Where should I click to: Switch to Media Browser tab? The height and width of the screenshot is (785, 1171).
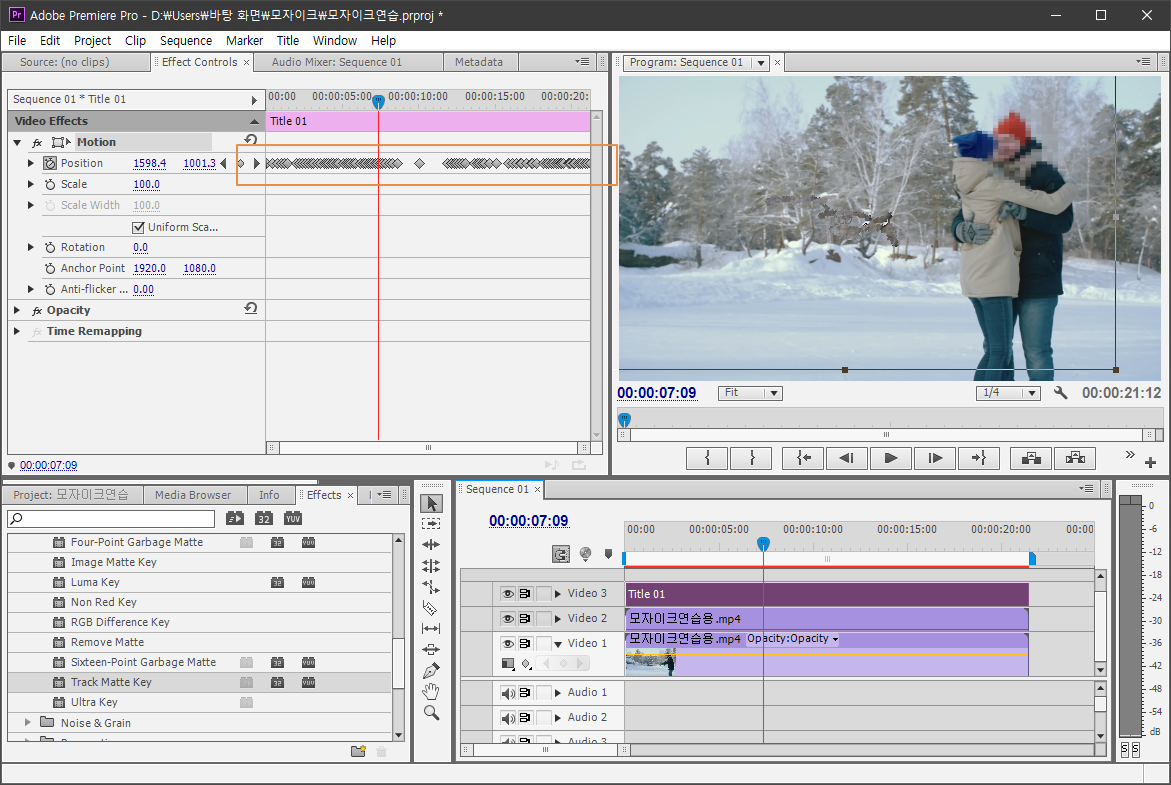coord(193,494)
